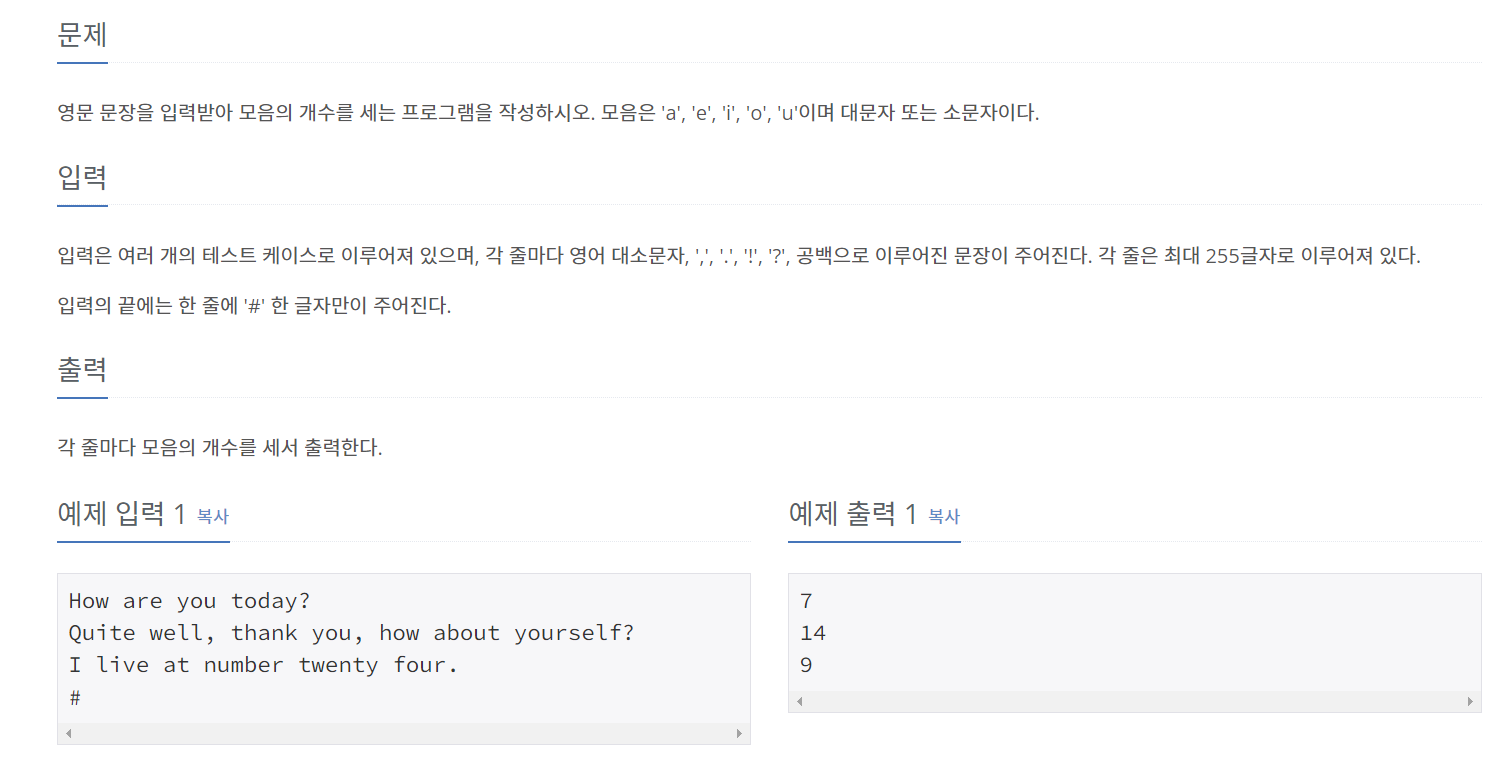Screen dimensions: 1497x769
Task: Copy sample input 1 using 복사 link
Action: (213, 517)
